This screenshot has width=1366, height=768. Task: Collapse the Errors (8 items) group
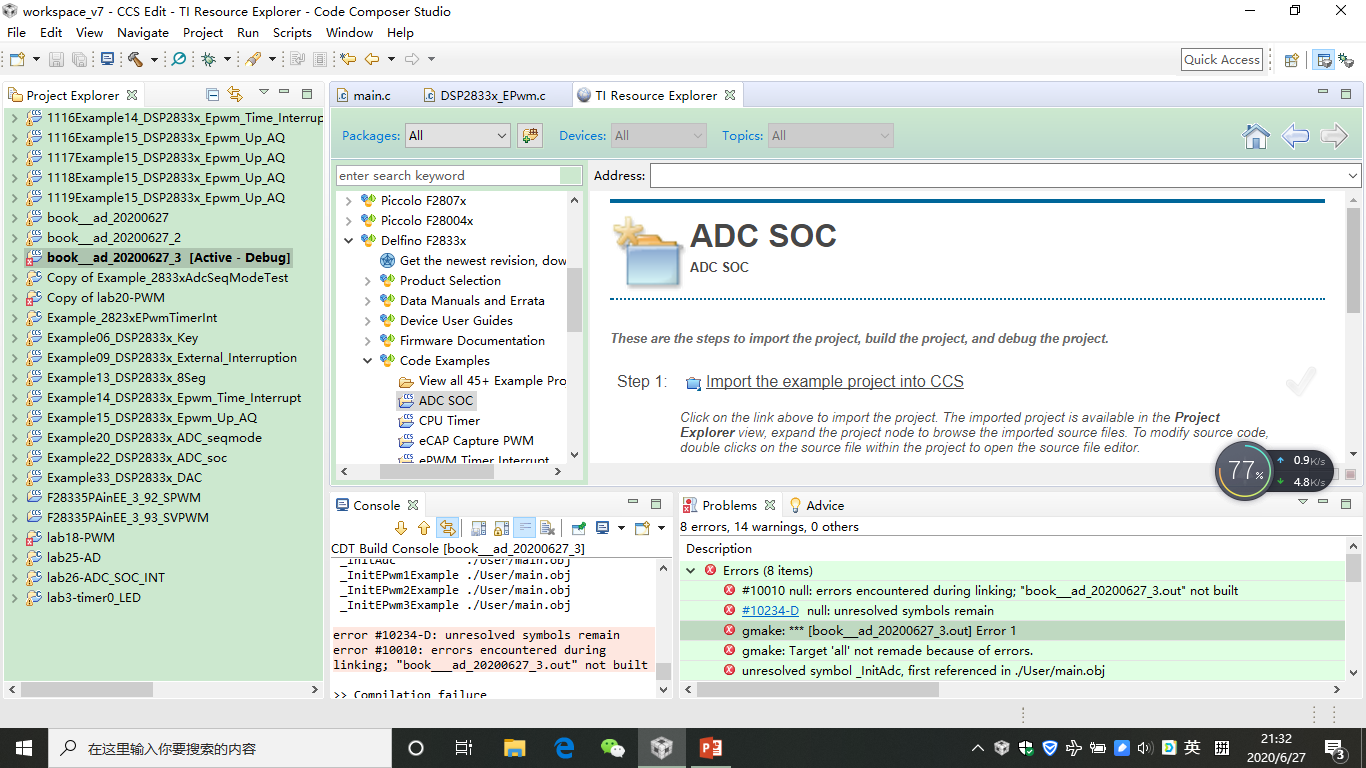click(691, 570)
